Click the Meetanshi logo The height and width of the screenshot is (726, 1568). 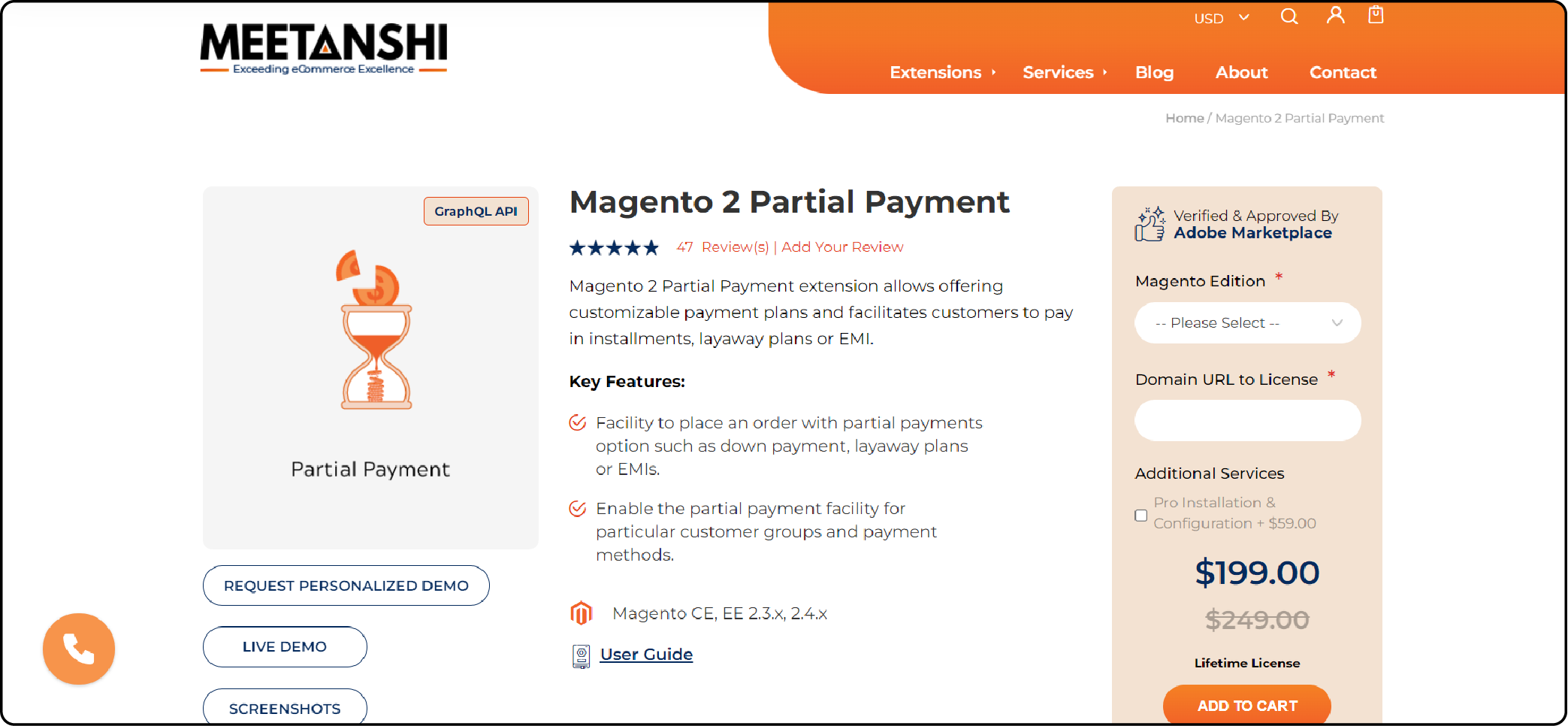pyautogui.click(x=324, y=49)
